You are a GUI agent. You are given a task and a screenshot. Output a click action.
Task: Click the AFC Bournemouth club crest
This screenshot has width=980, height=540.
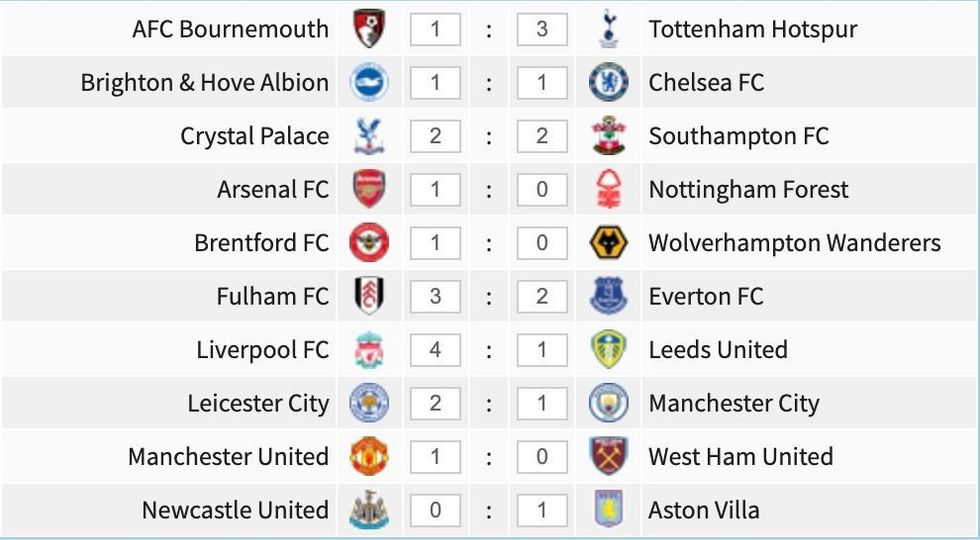[x=370, y=28]
